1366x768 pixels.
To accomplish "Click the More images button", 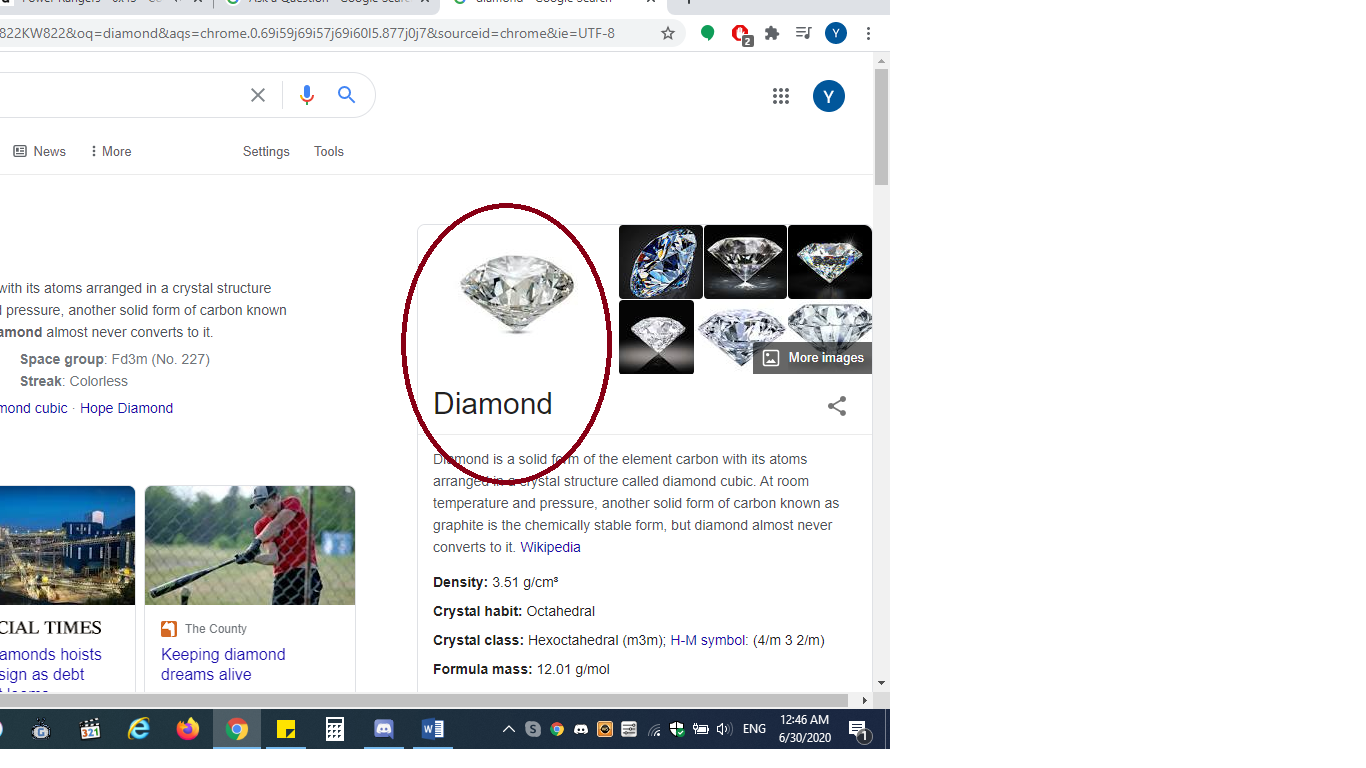I will click(x=813, y=358).
